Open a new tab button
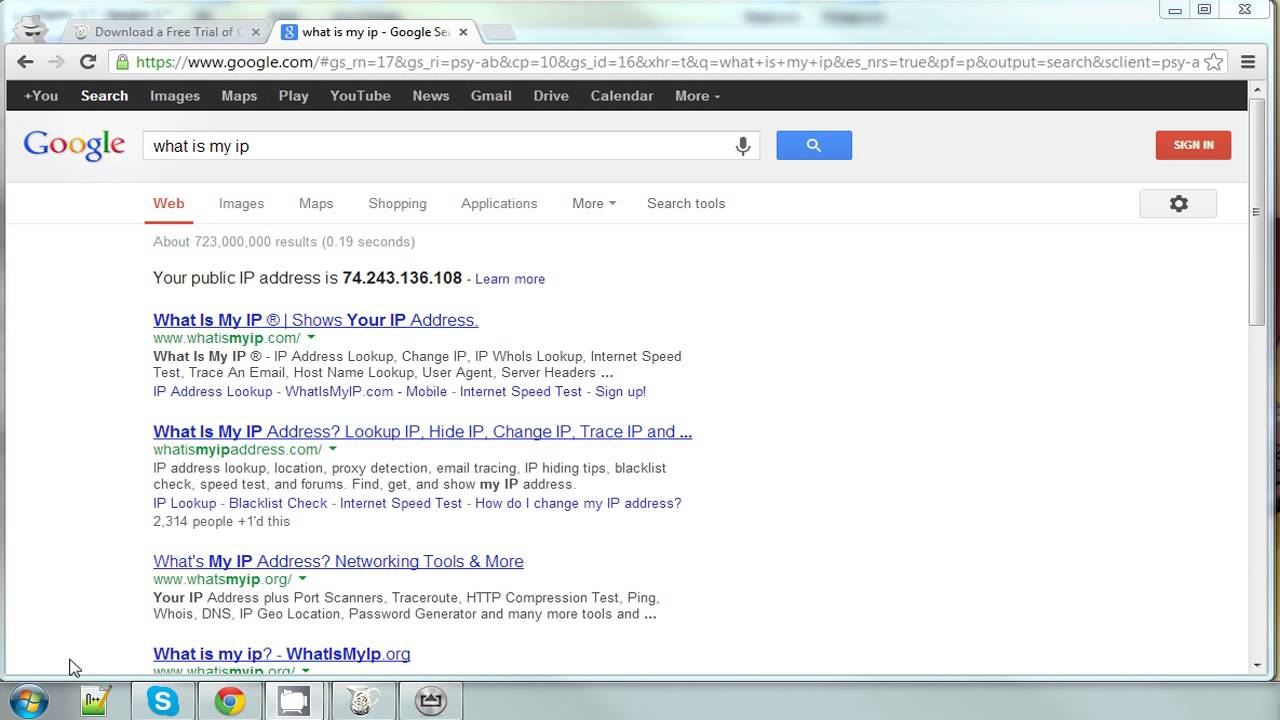 coord(498,32)
